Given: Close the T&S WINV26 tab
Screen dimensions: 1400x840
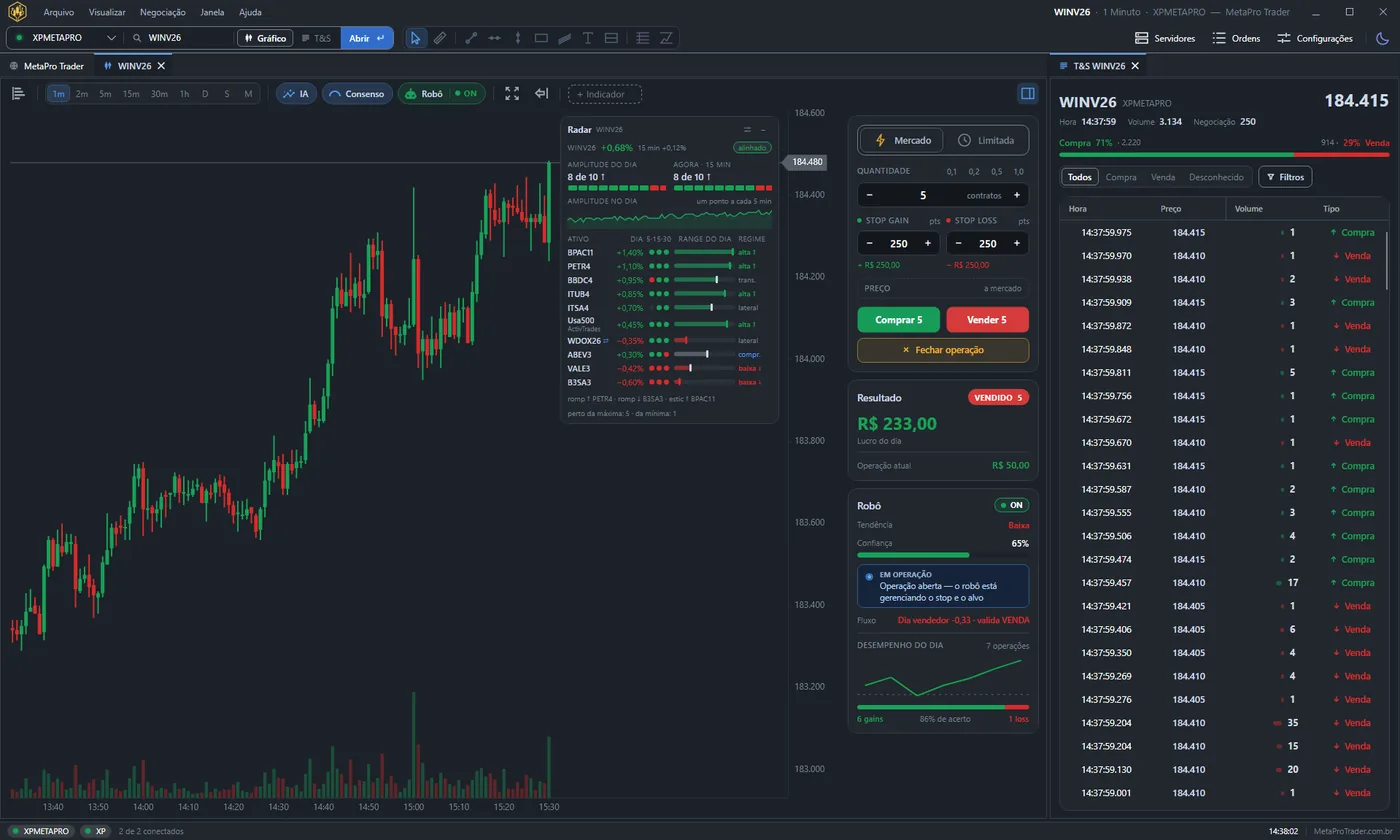Looking at the screenshot, I should 1135,66.
